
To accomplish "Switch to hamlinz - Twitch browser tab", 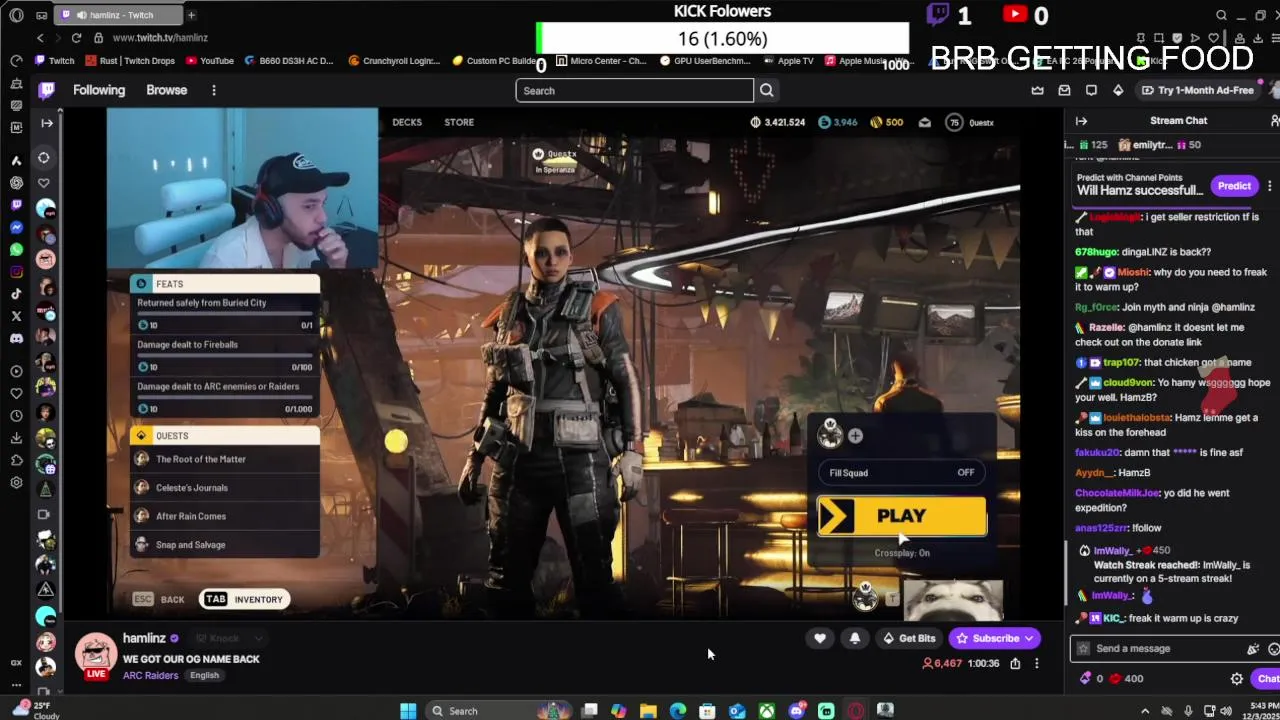I will [118, 15].
